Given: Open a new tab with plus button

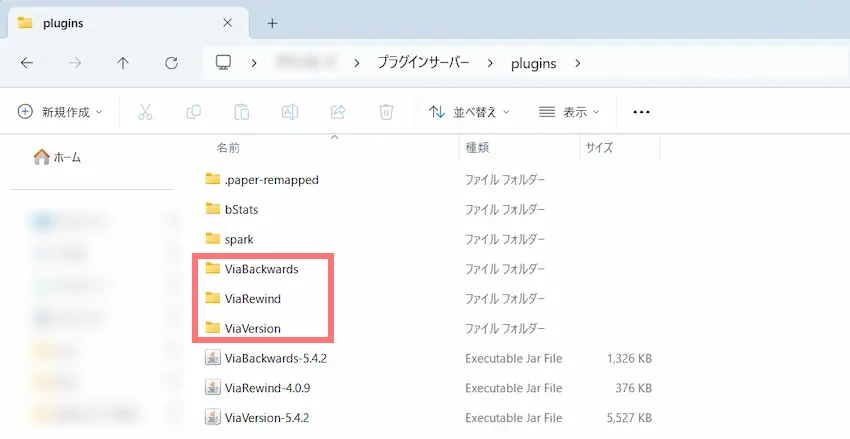Looking at the screenshot, I should pyautogui.click(x=272, y=23).
